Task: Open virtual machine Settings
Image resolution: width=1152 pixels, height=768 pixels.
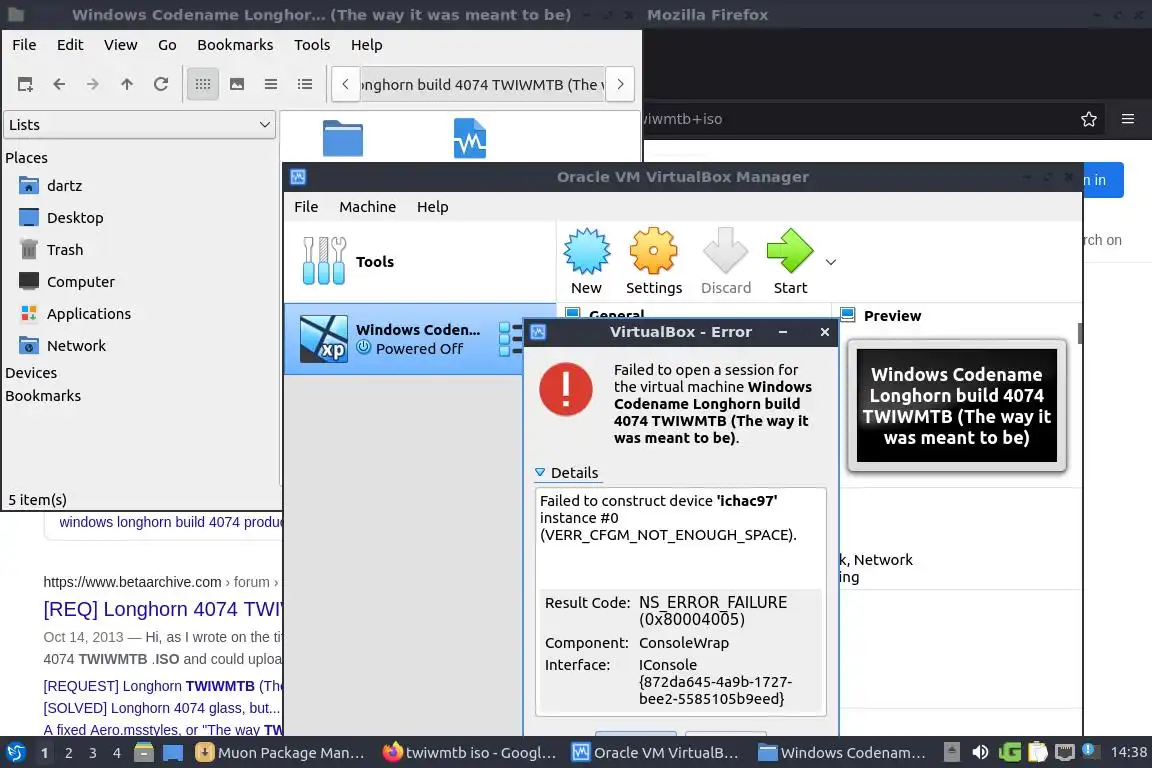Action: point(654,262)
